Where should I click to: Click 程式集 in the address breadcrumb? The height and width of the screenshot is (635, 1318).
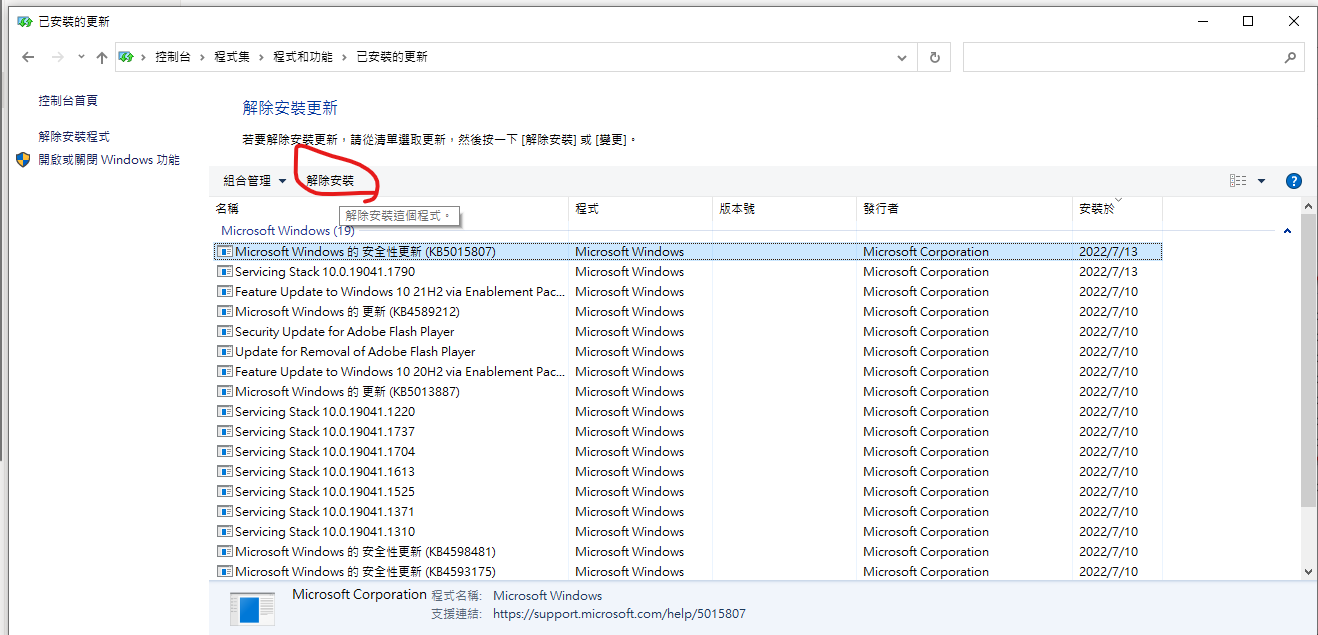(x=232, y=58)
